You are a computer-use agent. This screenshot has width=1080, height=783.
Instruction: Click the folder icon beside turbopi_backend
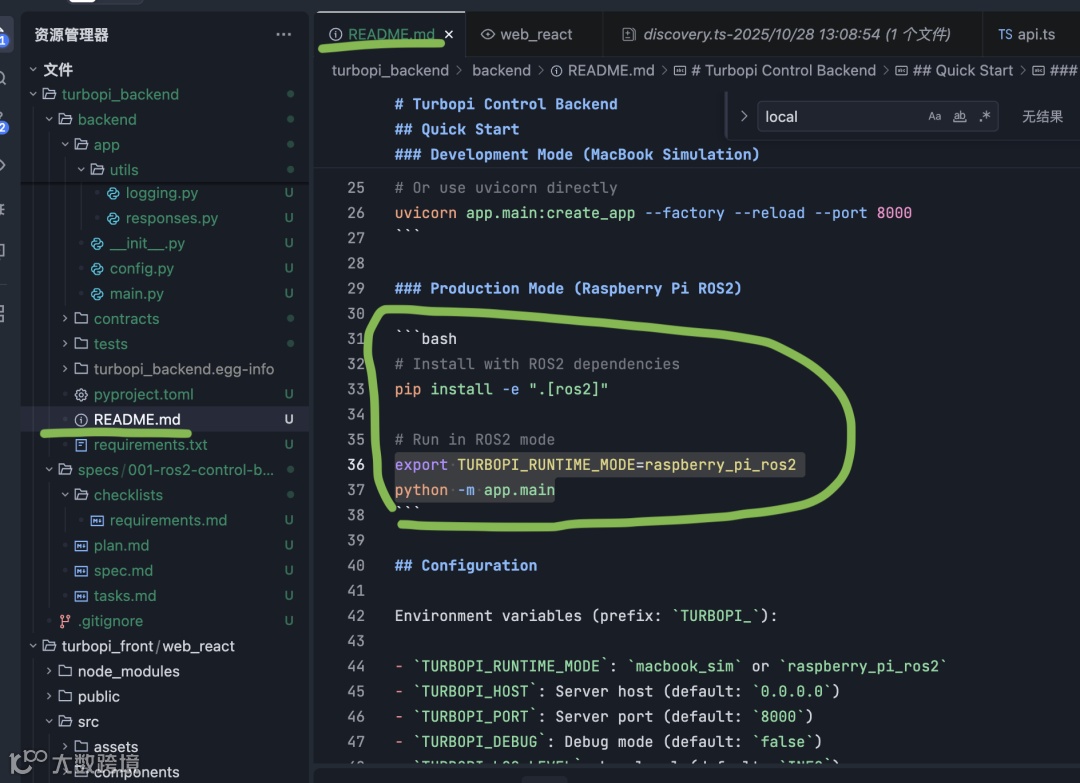tap(49, 94)
